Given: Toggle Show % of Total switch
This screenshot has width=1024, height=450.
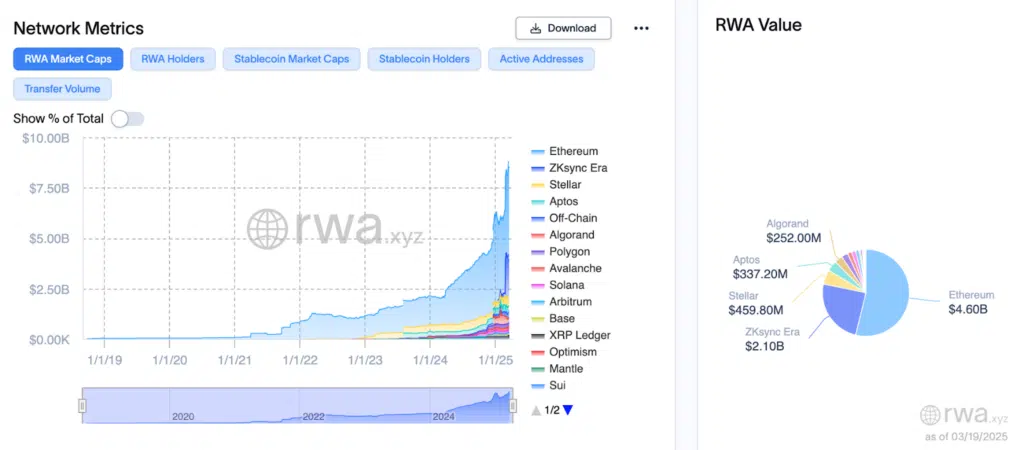Looking at the screenshot, I should click(x=127, y=119).
